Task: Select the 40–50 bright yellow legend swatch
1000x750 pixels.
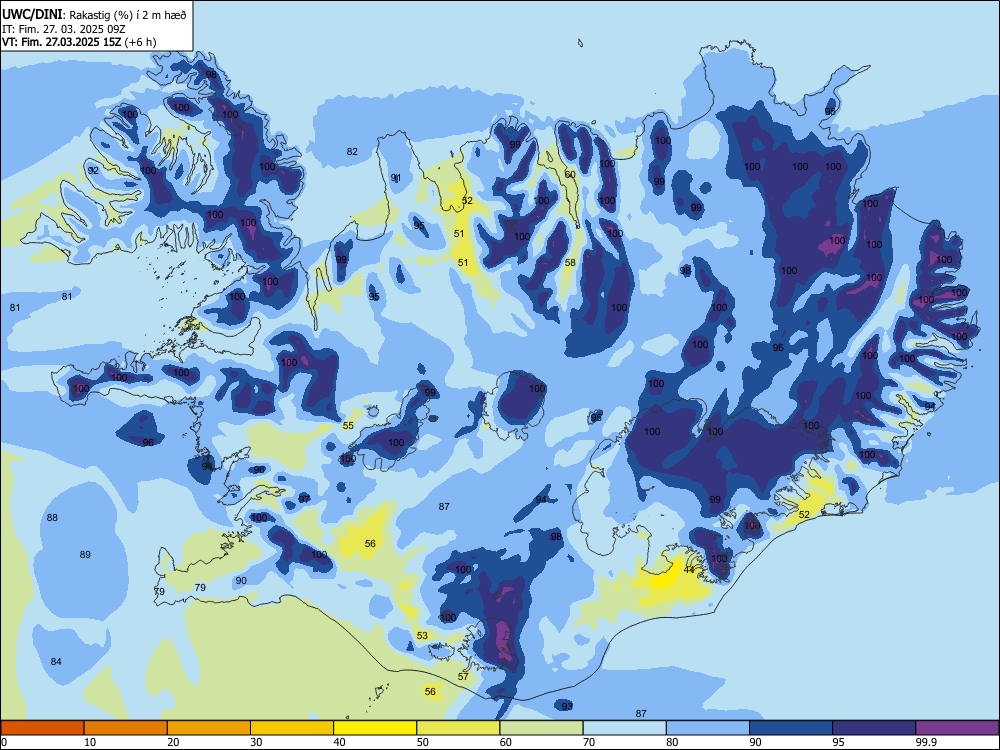Action: (375, 728)
